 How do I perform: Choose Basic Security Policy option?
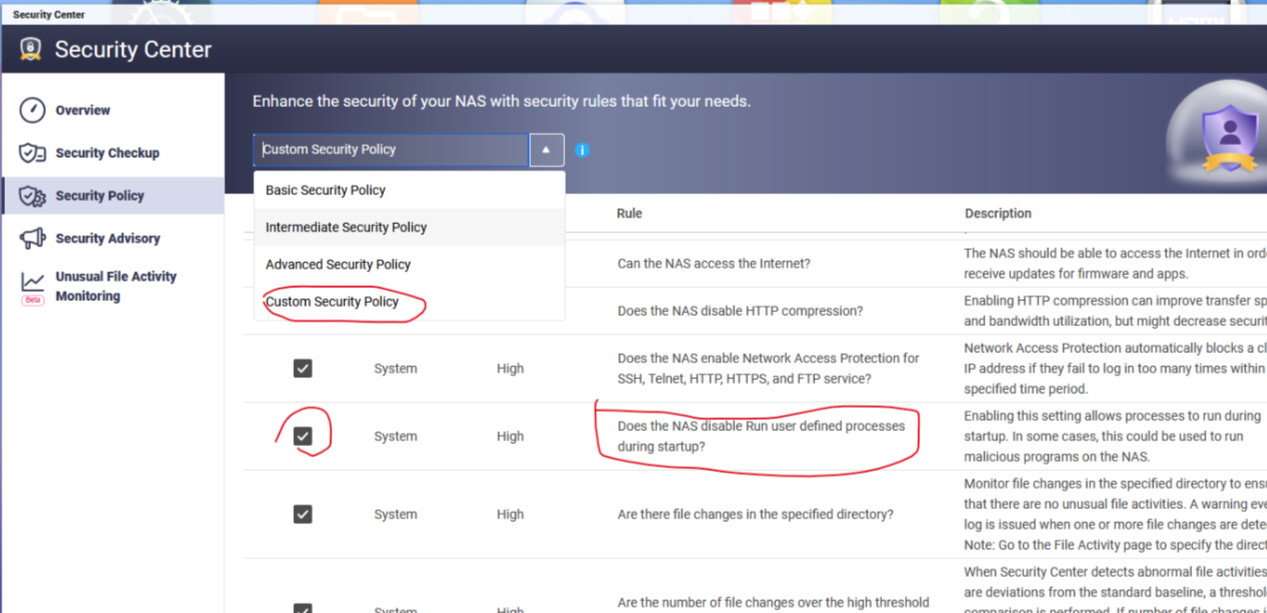point(409,190)
